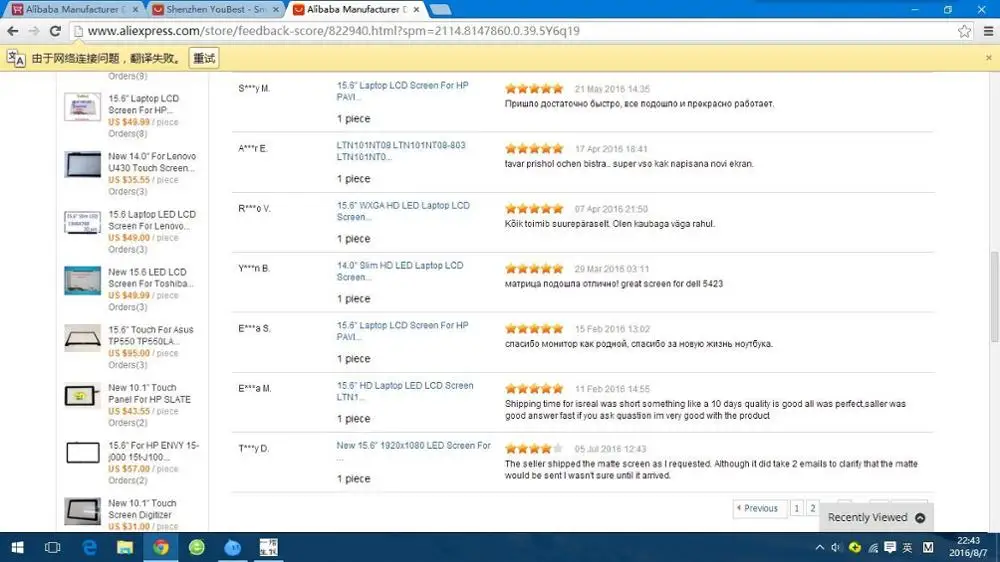Open 15.6" HD Laptop LED LCD Screen LTN1 link

point(405,391)
